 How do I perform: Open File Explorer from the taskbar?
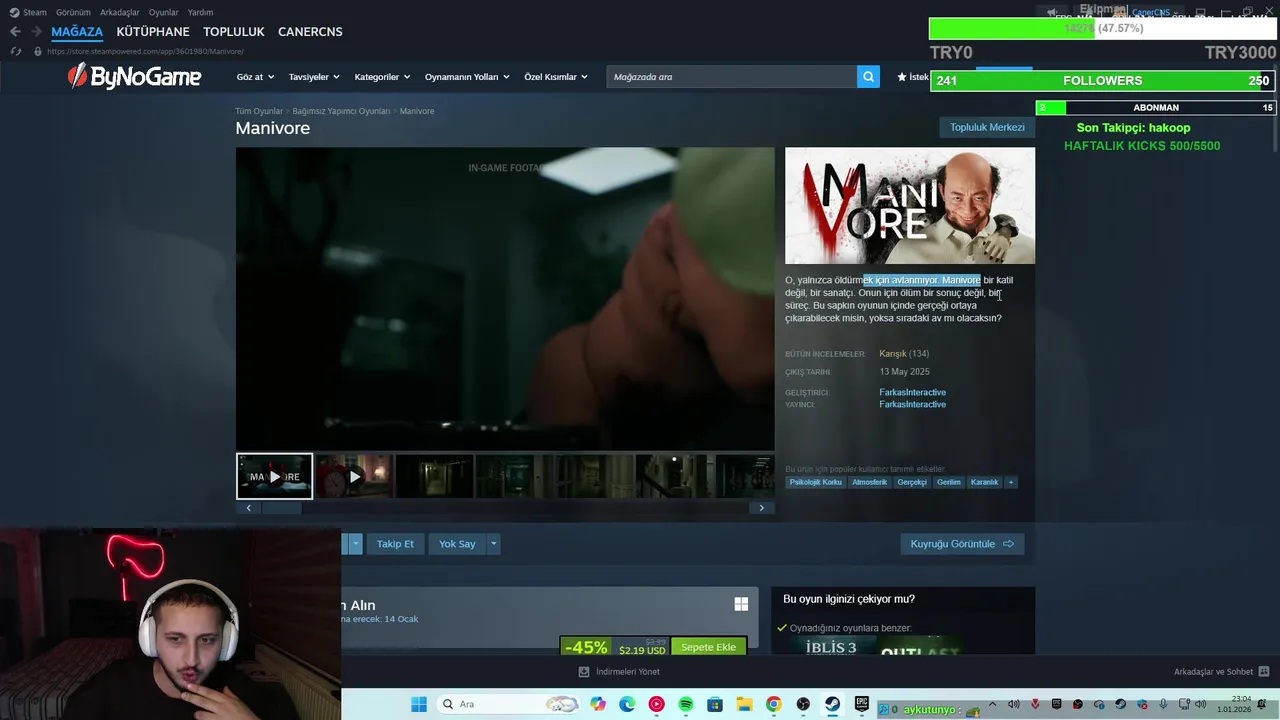(744, 704)
